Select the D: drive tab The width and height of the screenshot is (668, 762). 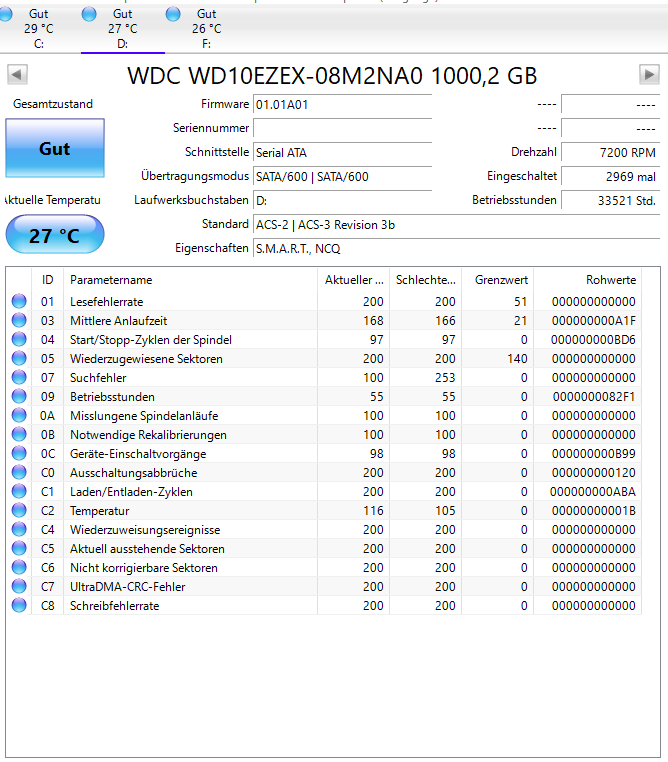(123, 29)
